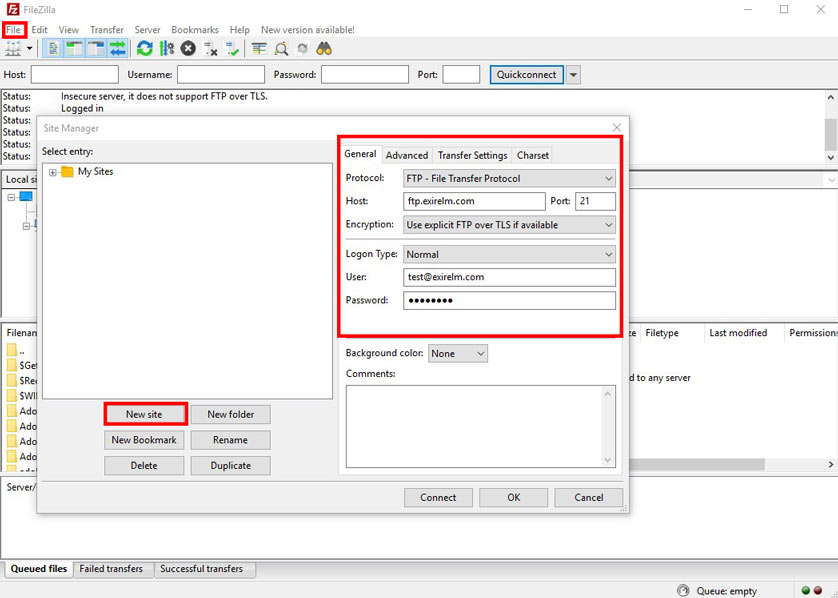Open the Server menu

(x=147, y=30)
